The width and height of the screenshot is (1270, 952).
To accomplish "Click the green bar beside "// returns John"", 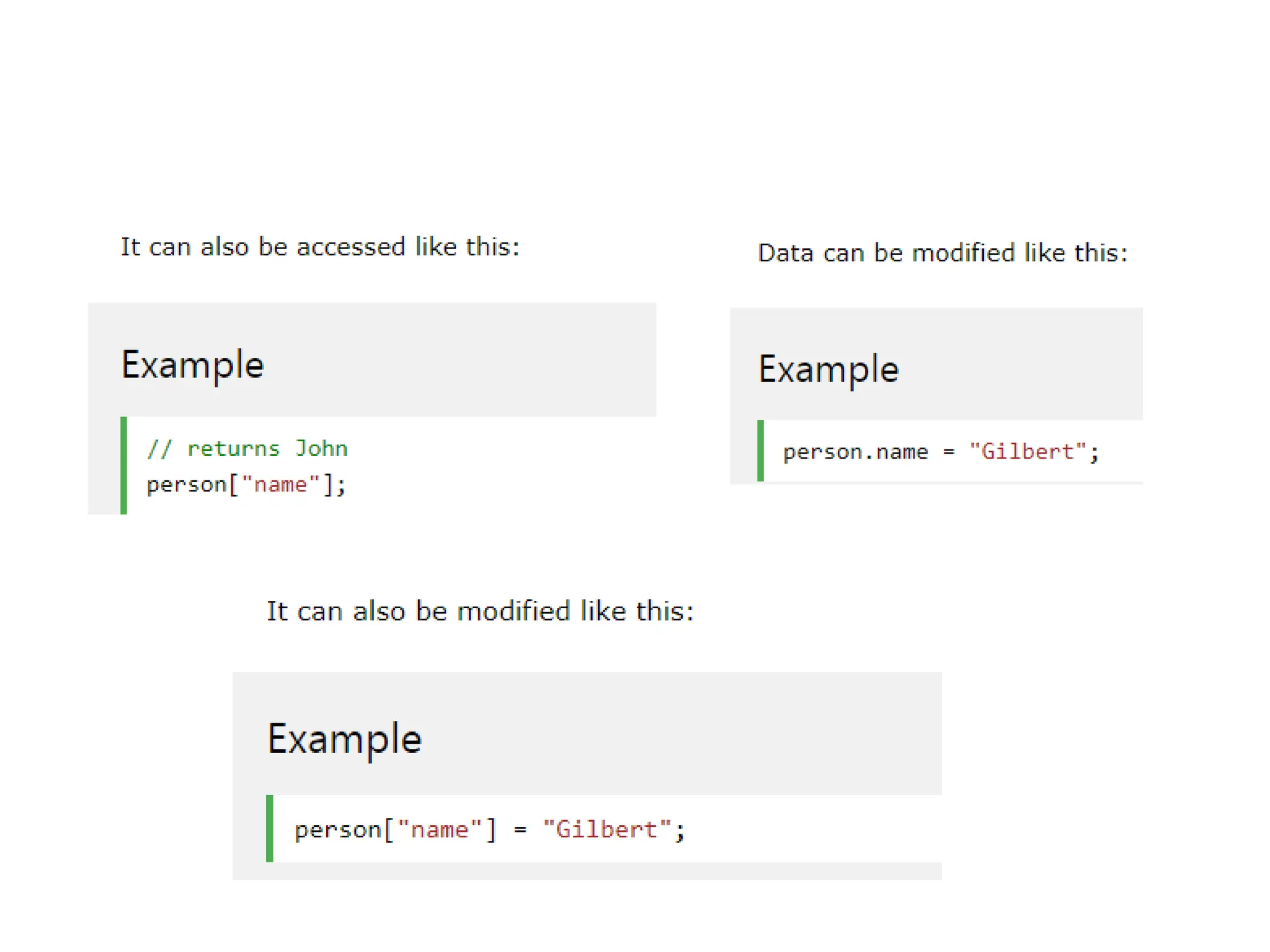I will click(124, 465).
